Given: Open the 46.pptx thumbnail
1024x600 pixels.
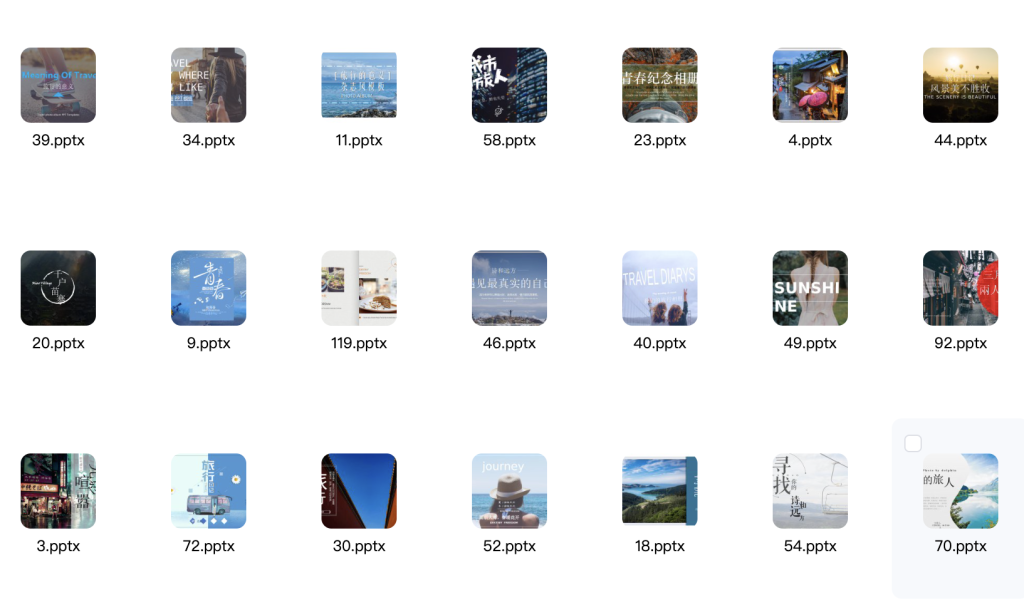Looking at the screenshot, I should coord(509,288).
